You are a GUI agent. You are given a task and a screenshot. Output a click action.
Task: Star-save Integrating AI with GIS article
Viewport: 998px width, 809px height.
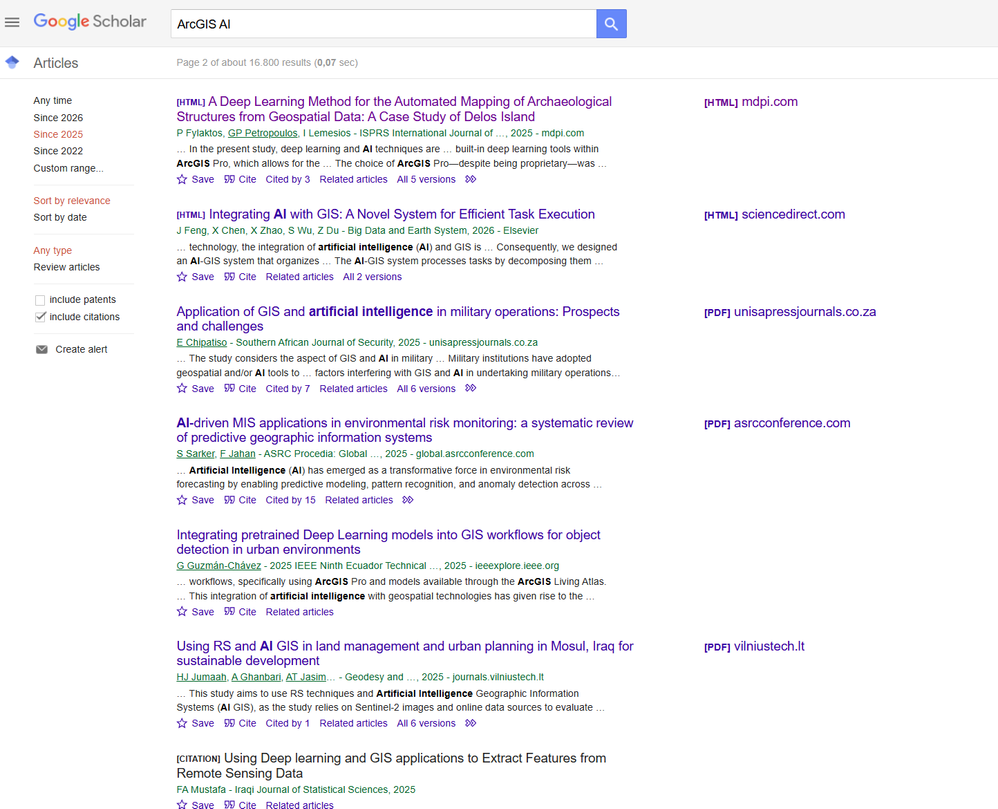tap(182, 277)
